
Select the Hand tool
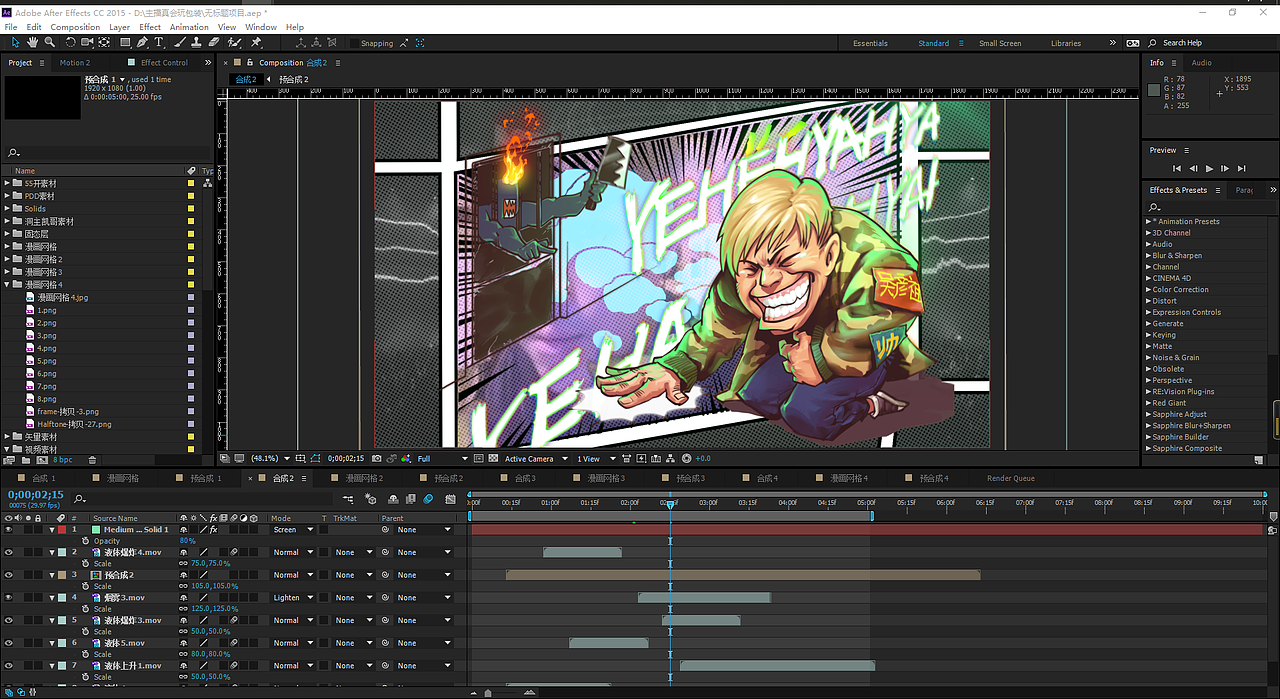point(33,43)
